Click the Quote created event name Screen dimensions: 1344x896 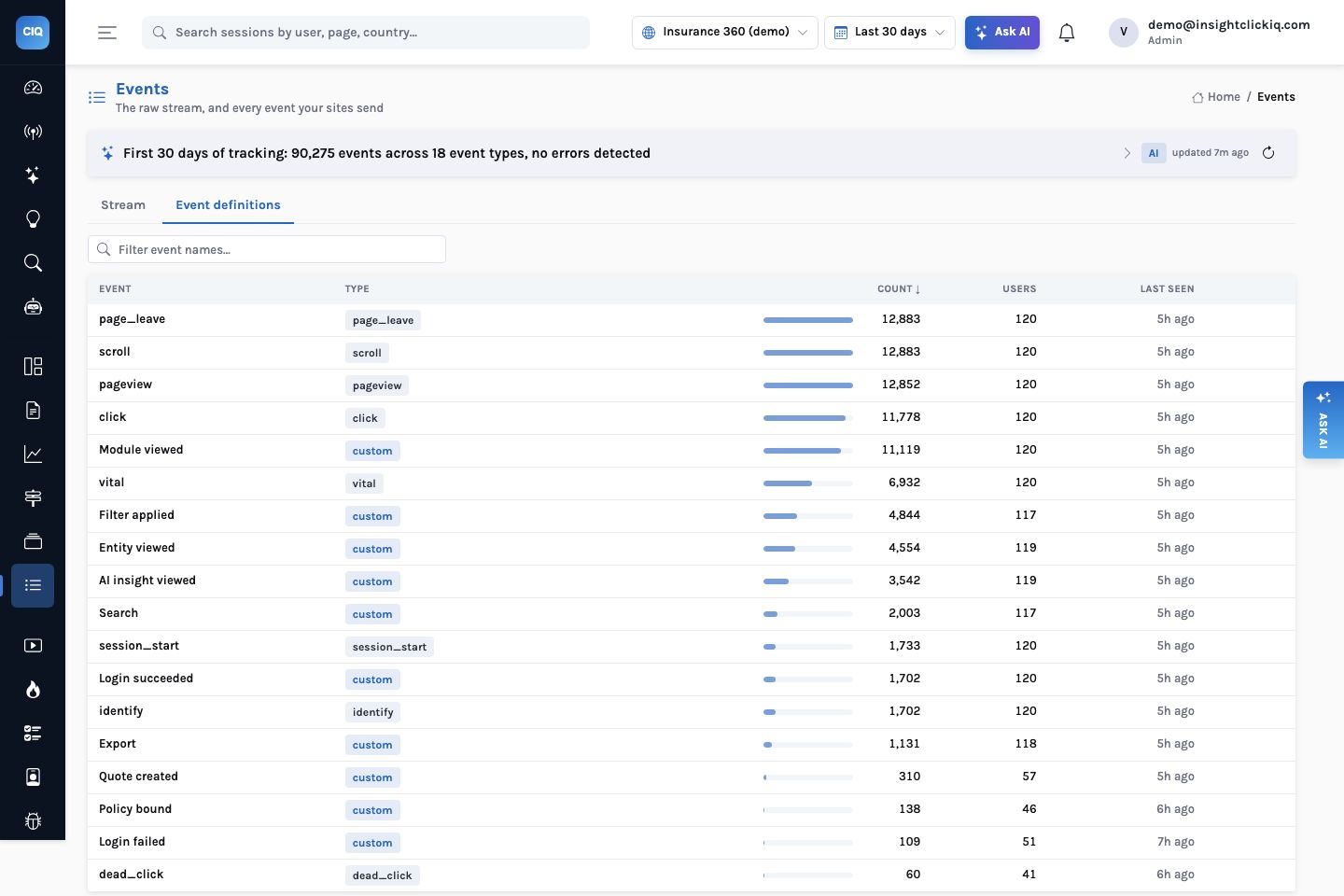point(138,777)
